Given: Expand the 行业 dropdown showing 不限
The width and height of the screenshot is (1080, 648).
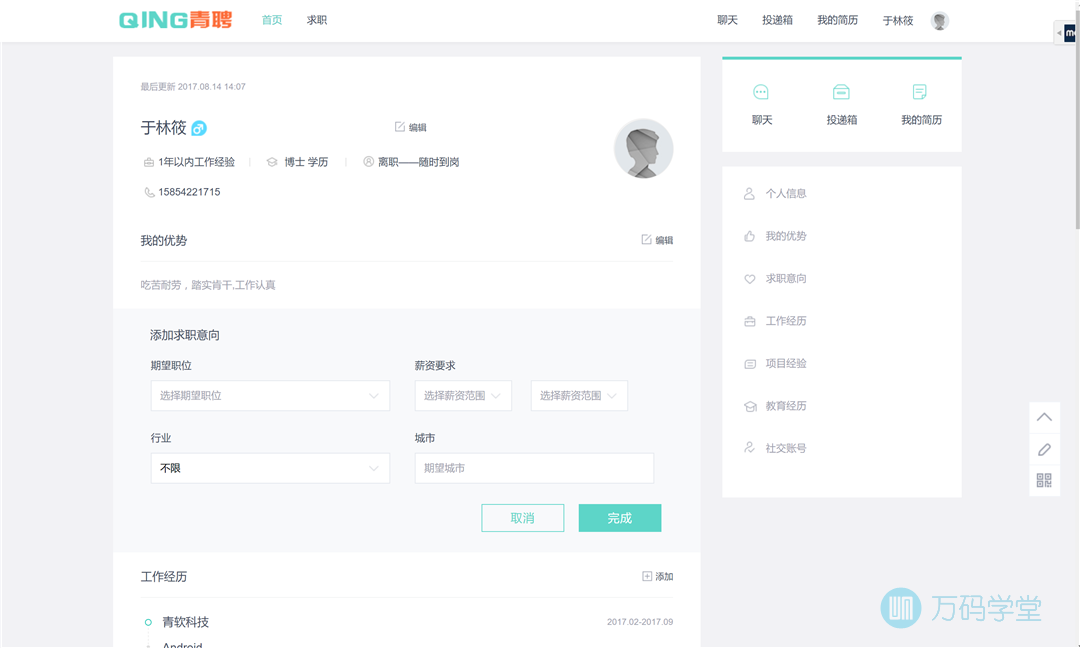Looking at the screenshot, I should [x=270, y=468].
